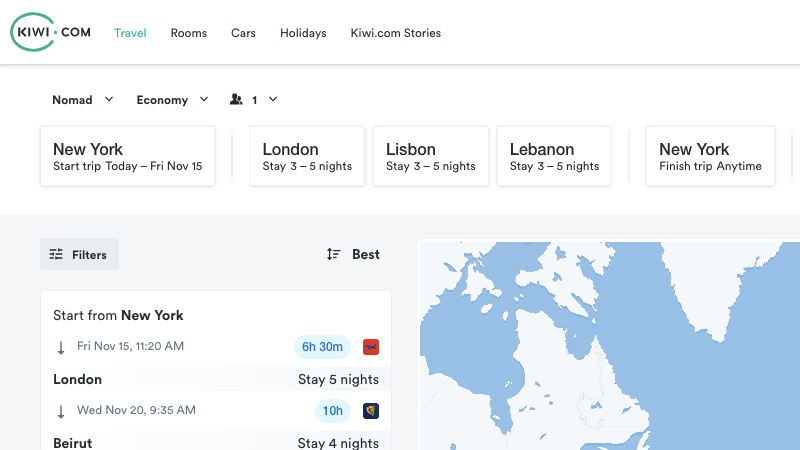Click the London Stay 5 nights row

coord(216,379)
